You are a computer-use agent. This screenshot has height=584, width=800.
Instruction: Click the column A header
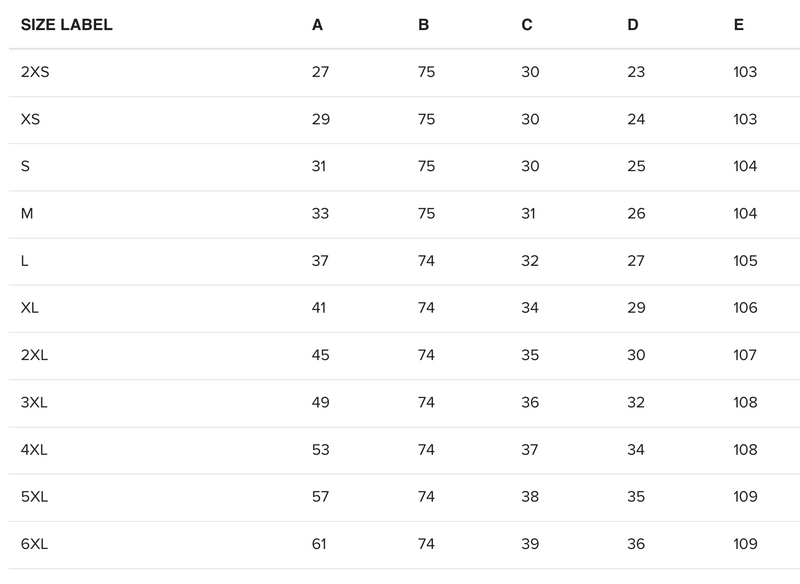(x=317, y=25)
